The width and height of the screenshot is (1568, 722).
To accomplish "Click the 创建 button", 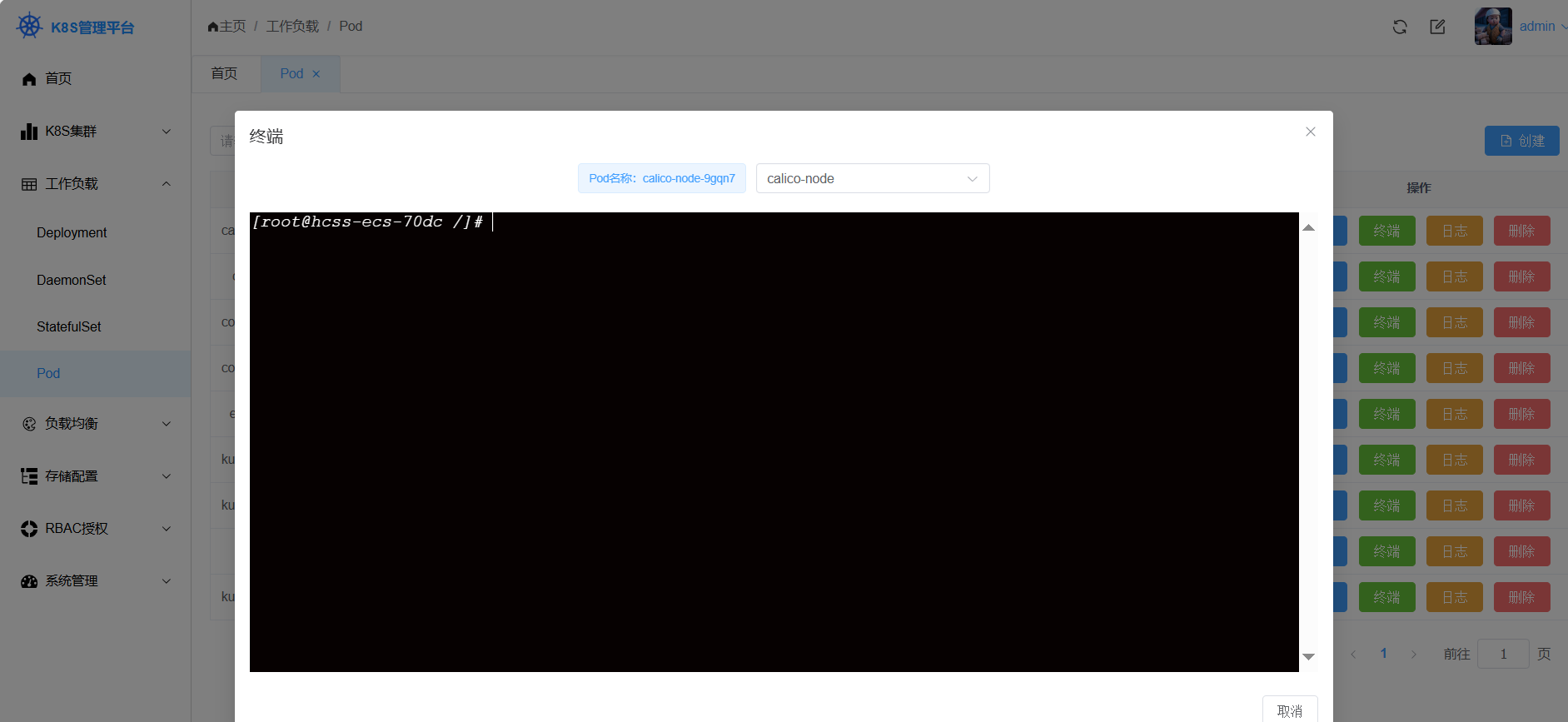I will coord(1521,141).
